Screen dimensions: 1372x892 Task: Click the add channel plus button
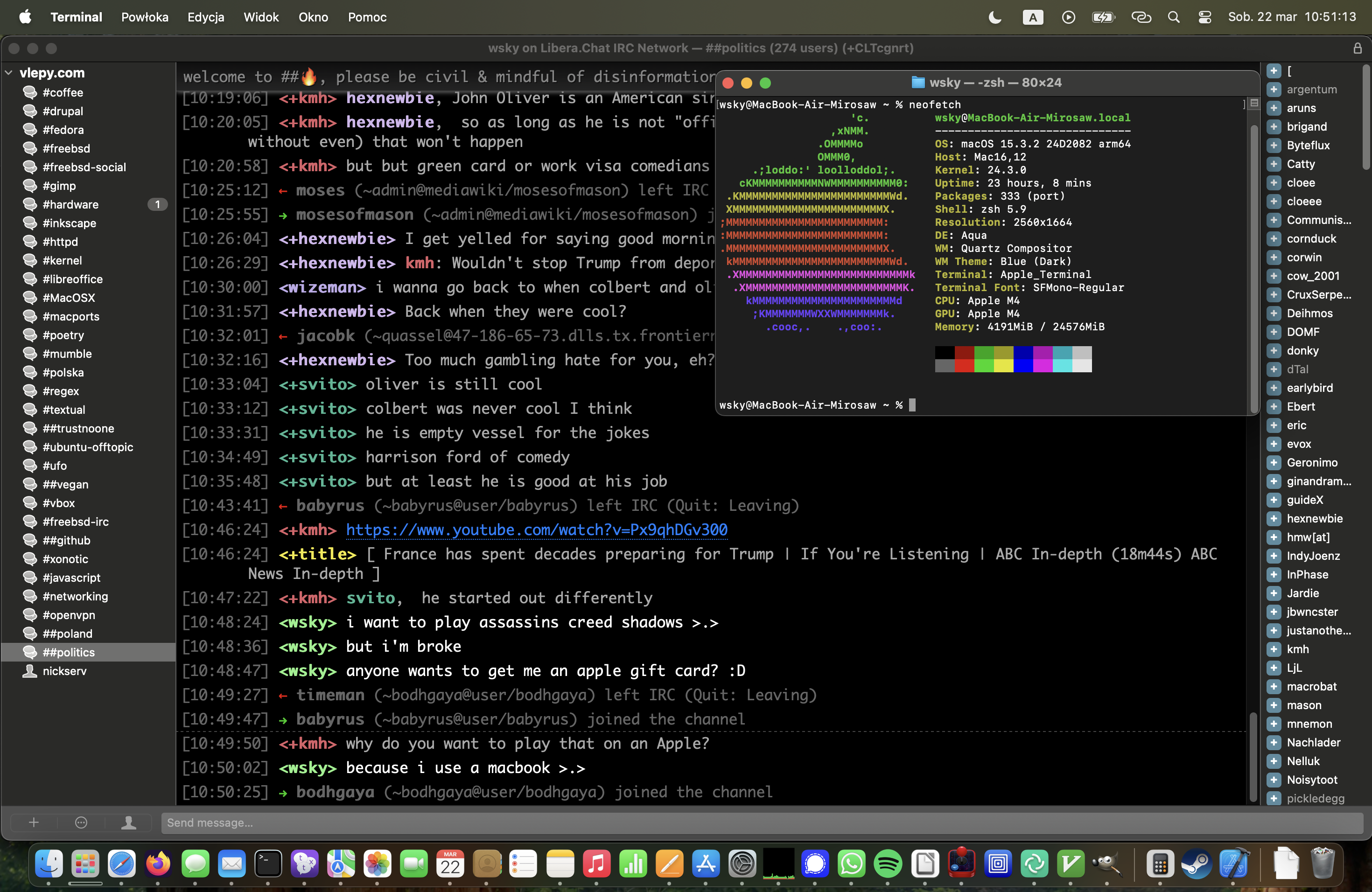tap(34, 822)
